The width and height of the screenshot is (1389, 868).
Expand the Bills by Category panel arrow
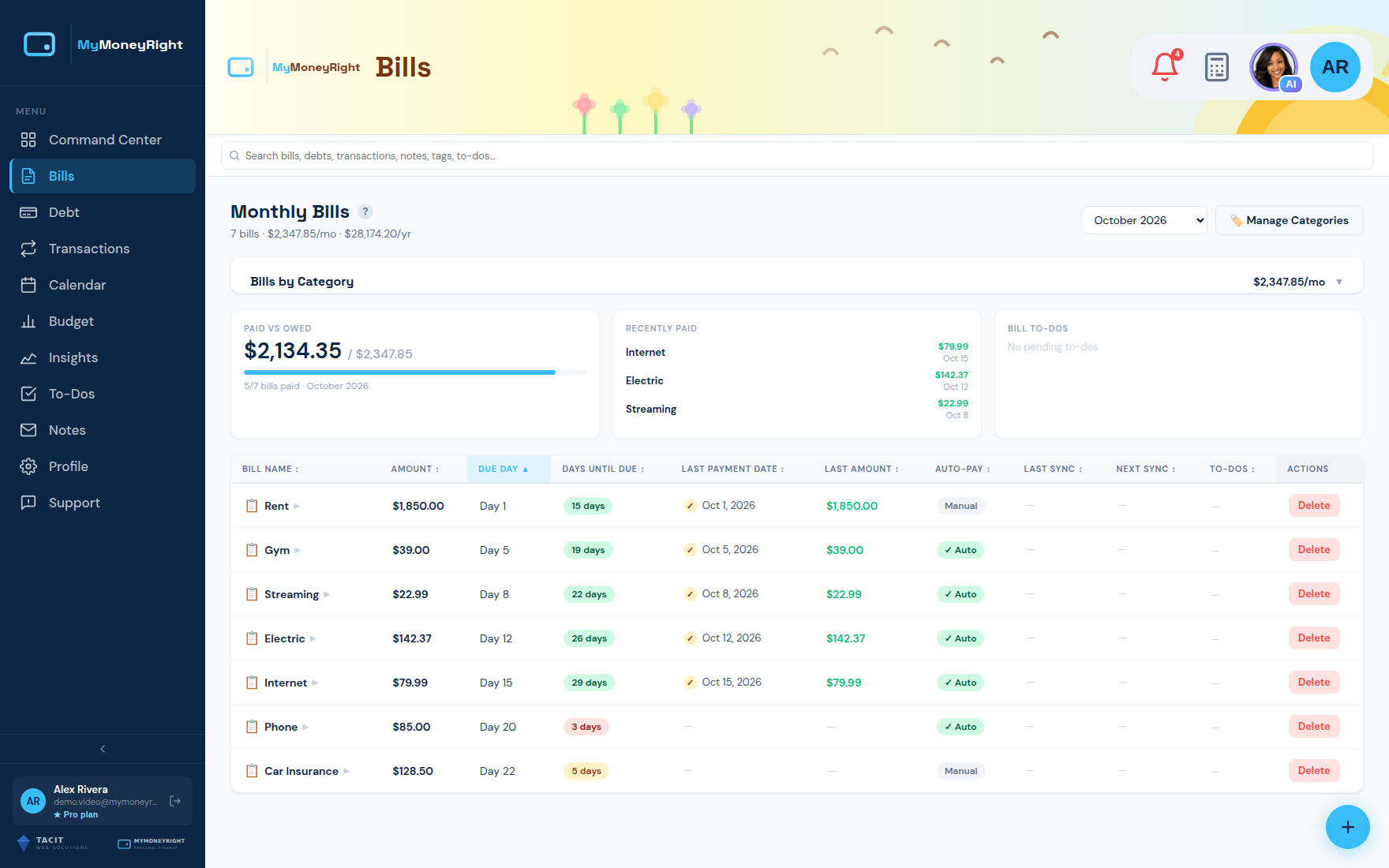click(x=1339, y=282)
